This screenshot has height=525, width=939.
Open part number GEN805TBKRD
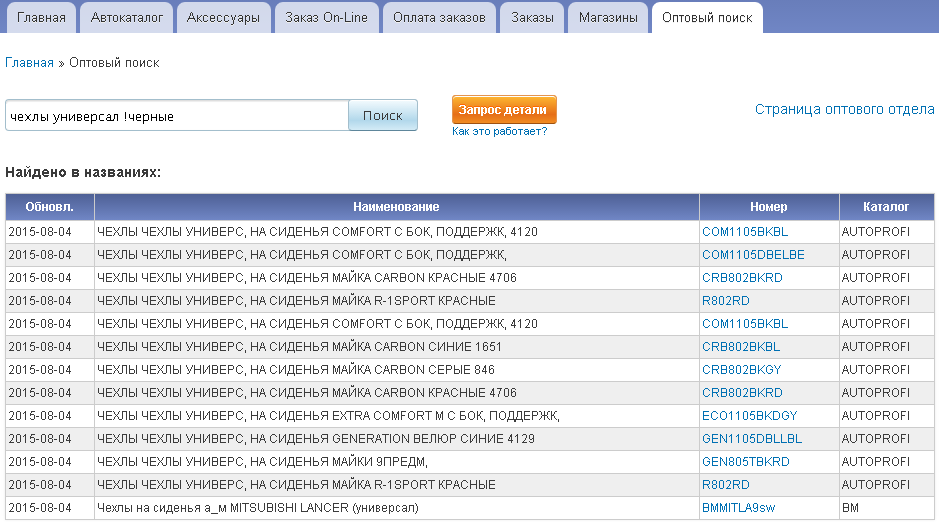click(745, 462)
